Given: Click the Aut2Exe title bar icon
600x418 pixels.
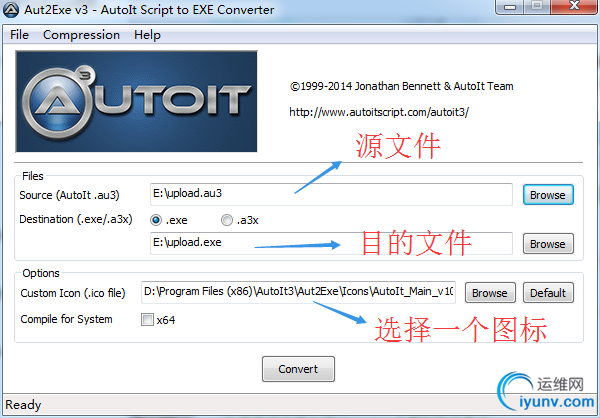Looking at the screenshot, I should (x=11, y=10).
